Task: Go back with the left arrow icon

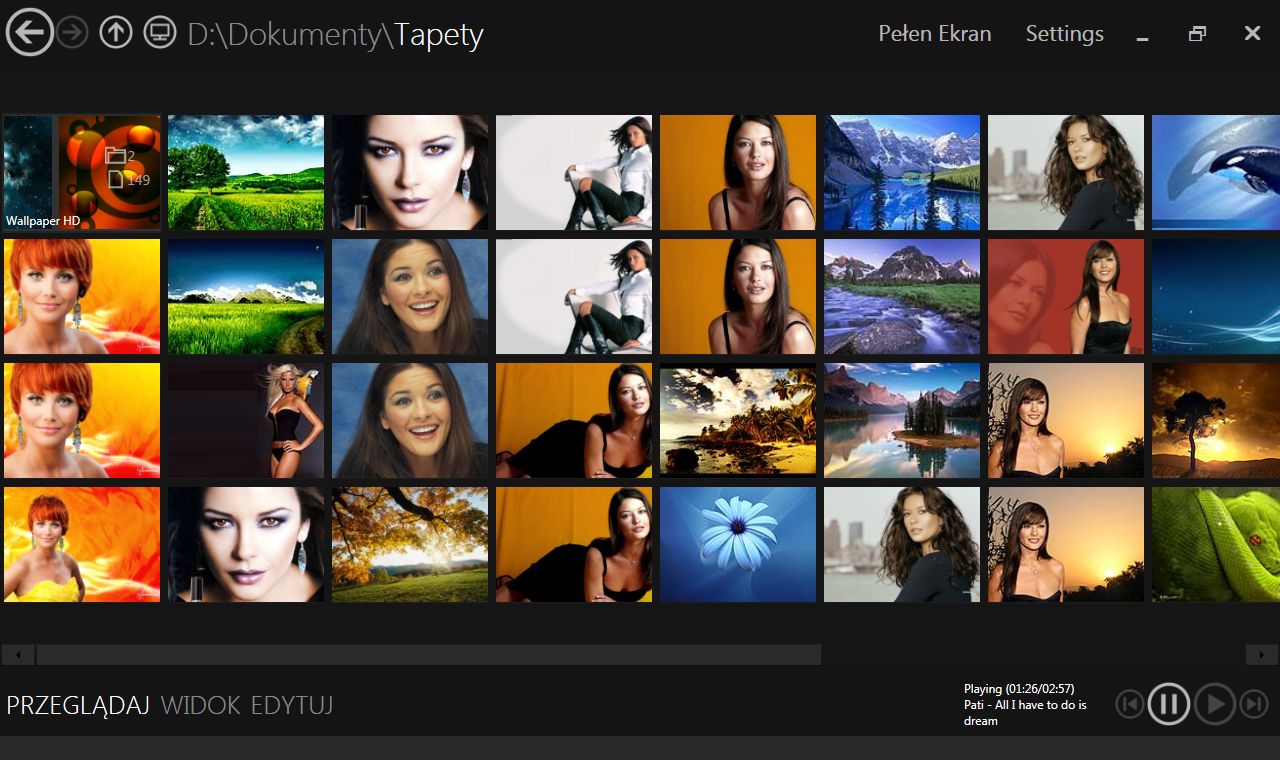Action: [30, 32]
